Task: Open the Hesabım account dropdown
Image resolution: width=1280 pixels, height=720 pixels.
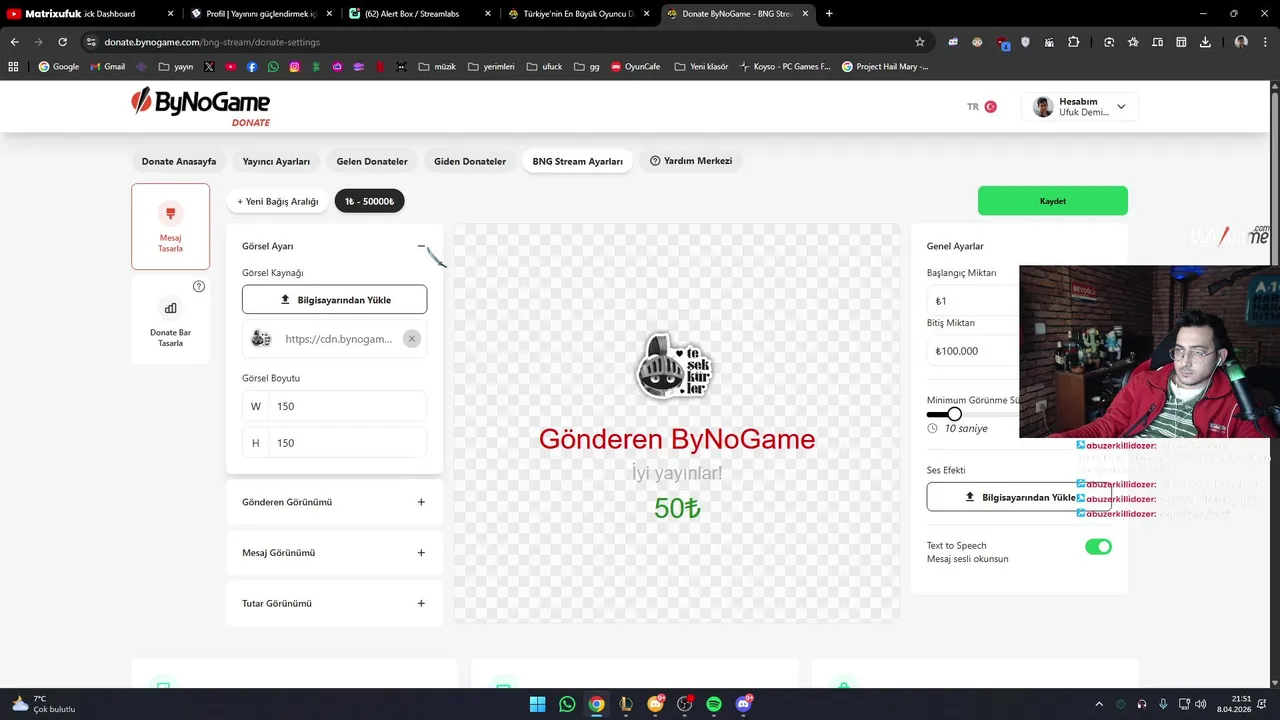Action: (x=1079, y=107)
